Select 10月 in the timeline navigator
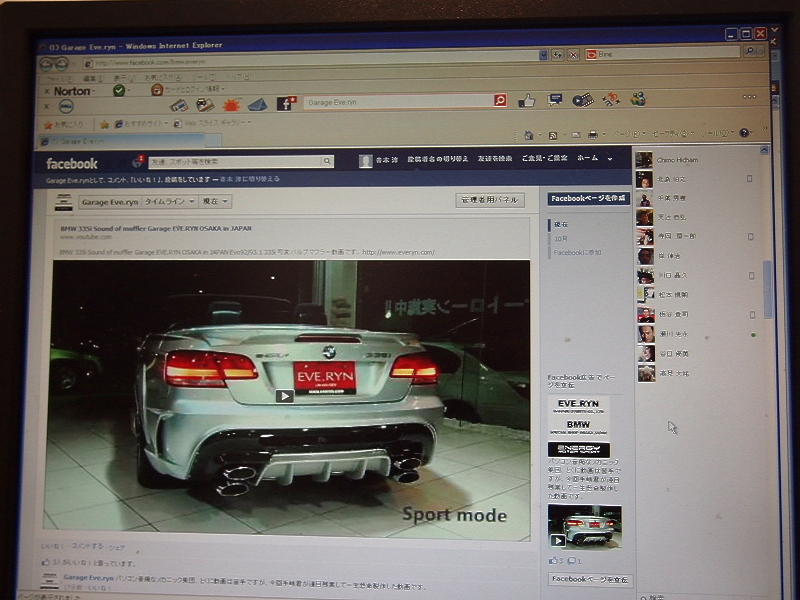Screen dimensions: 800x600 (560, 238)
